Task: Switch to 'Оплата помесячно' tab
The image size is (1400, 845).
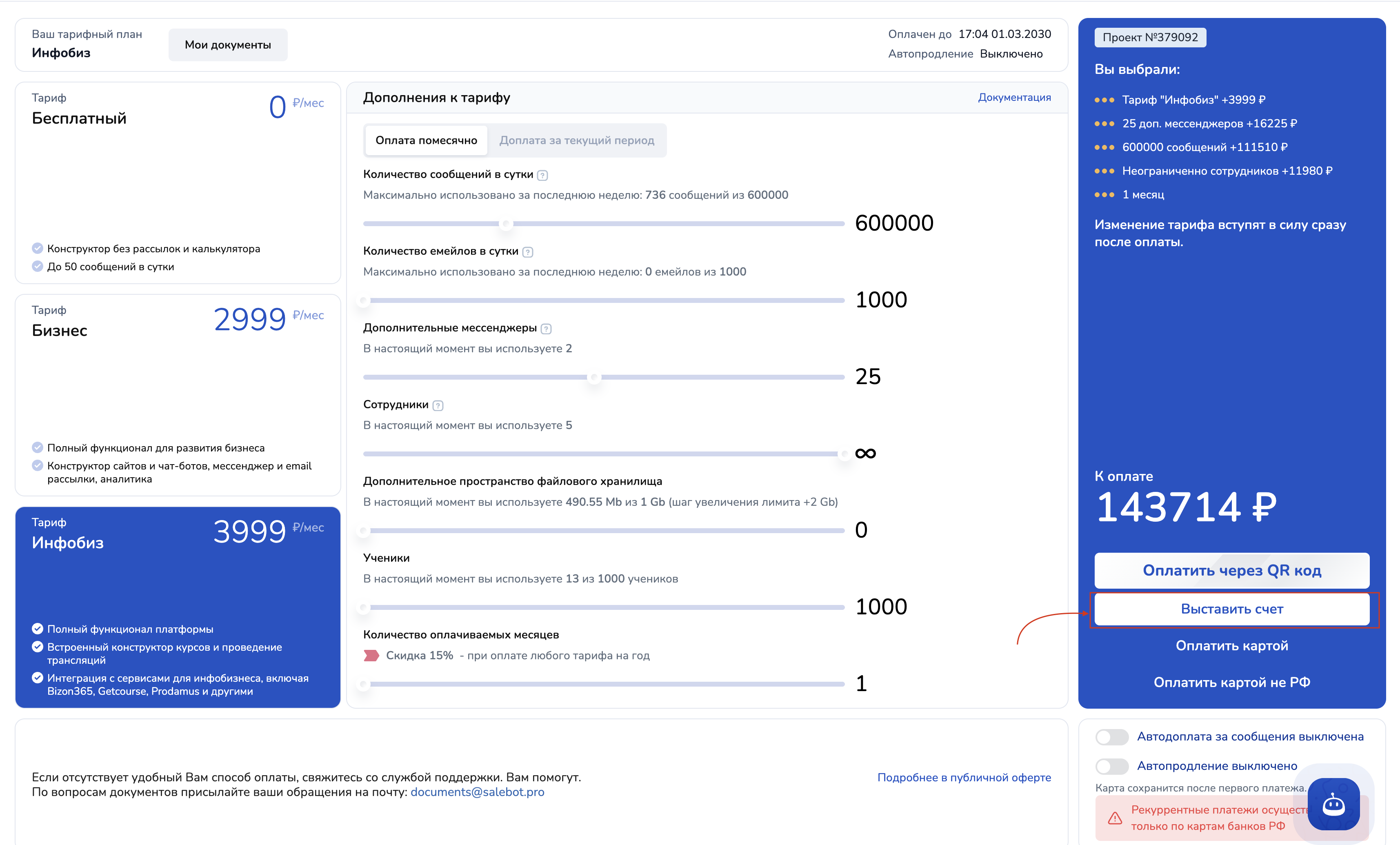Action: click(426, 140)
